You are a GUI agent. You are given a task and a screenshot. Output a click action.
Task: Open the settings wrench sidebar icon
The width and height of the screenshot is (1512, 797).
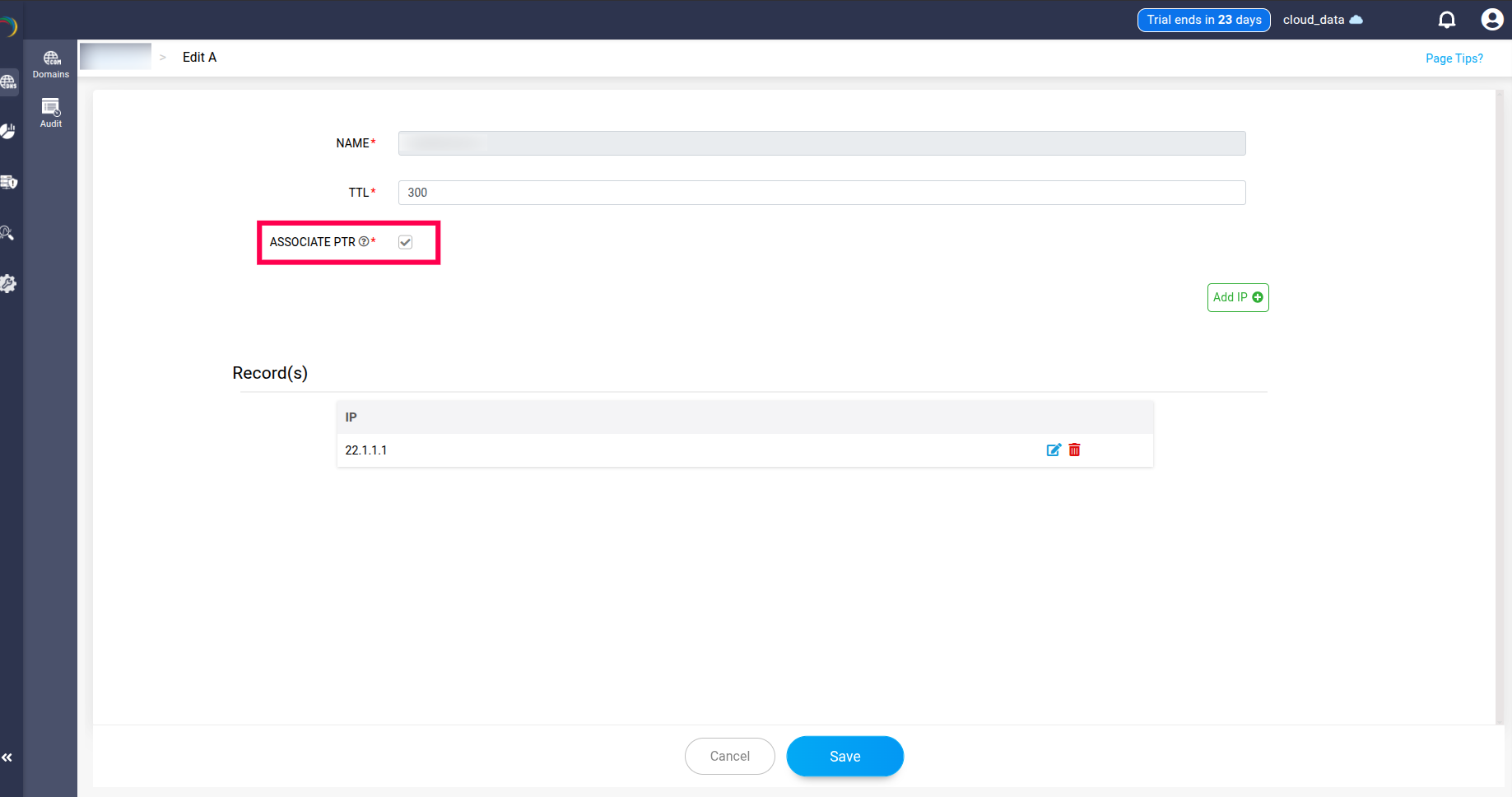pyautogui.click(x=9, y=283)
